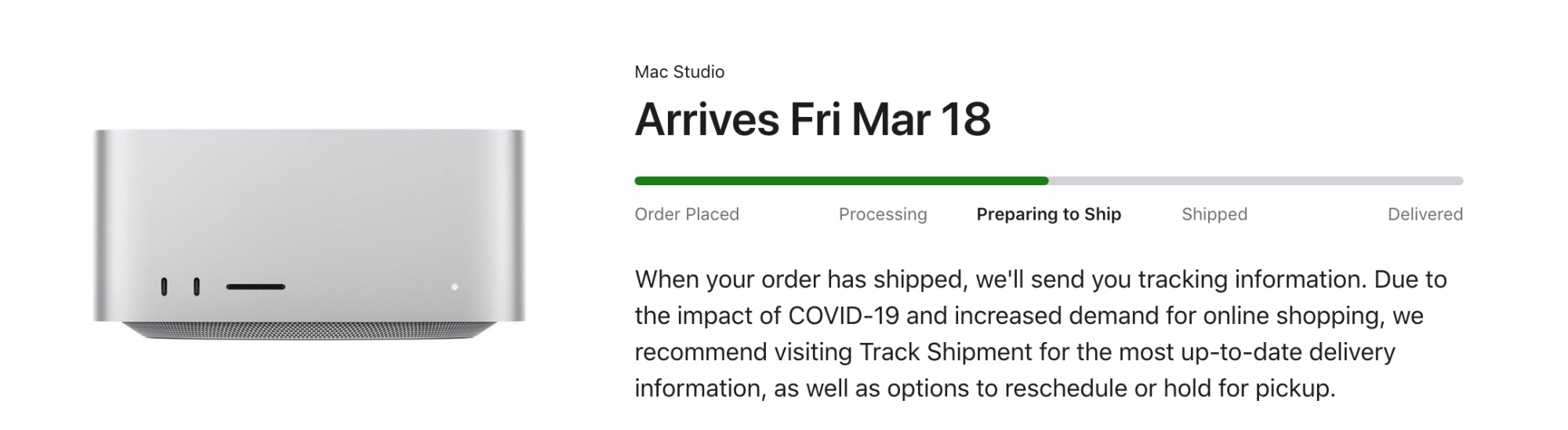The image size is (1568, 430).
Task: Click the white power indicator light
Action: (455, 287)
